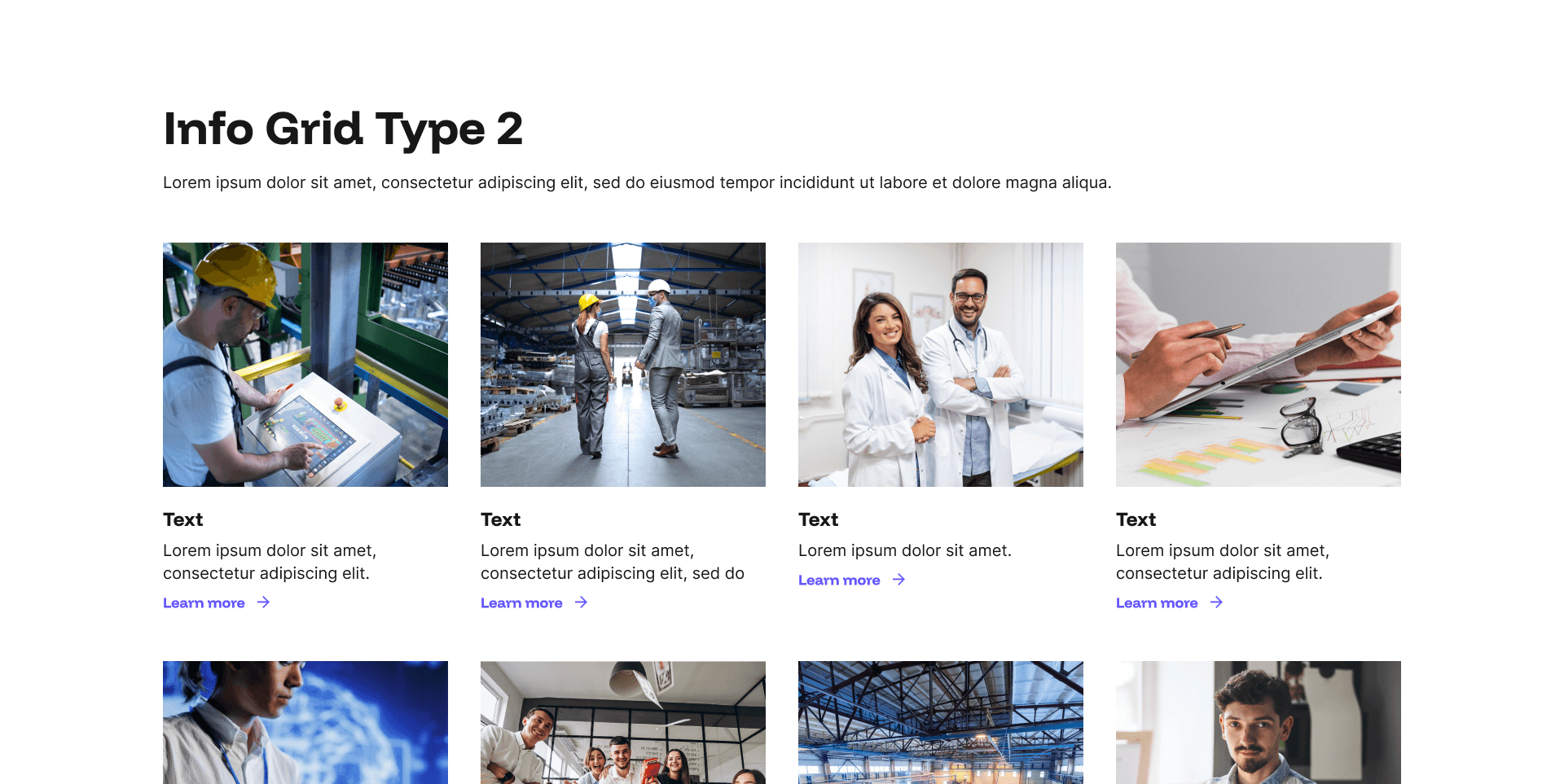Click the description under the factory worker card
This screenshot has height=784, width=1564.
point(270,562)
